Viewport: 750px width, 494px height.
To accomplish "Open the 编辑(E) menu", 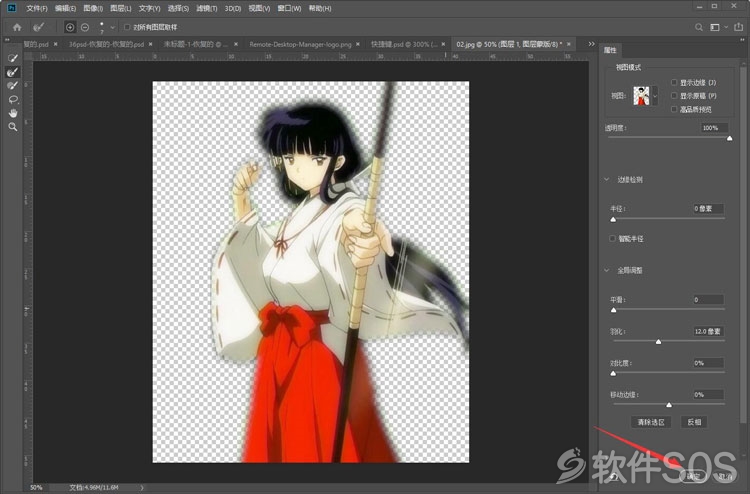I will pos(65,8).
